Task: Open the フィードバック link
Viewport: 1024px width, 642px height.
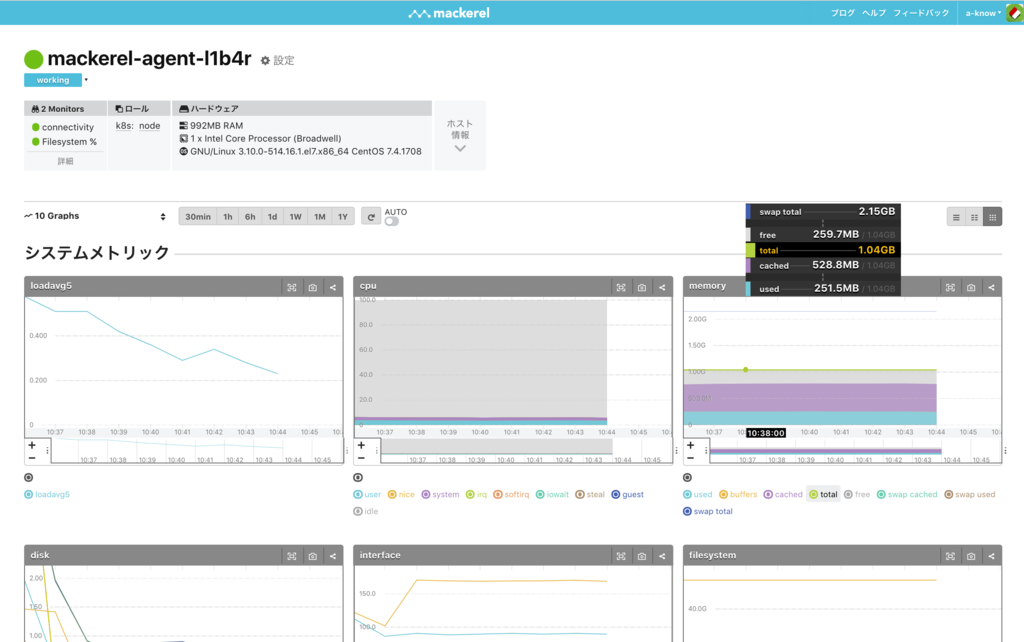Action: point(921,13)
